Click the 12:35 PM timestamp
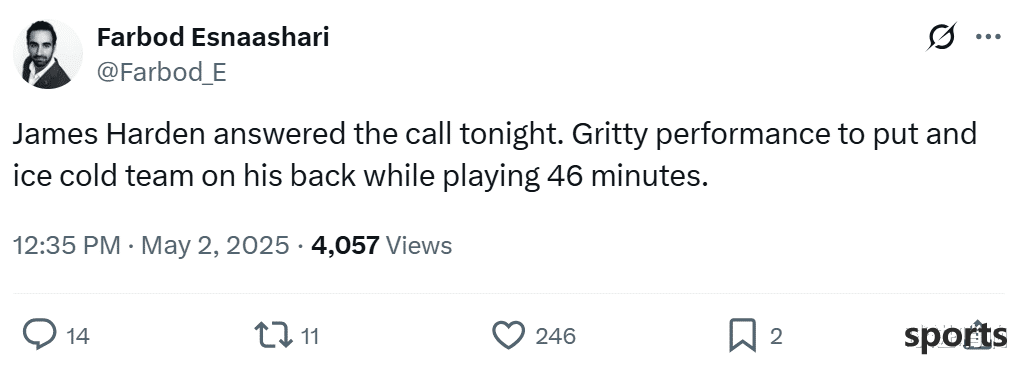The image size is (1022, 367). pos(66,246)
